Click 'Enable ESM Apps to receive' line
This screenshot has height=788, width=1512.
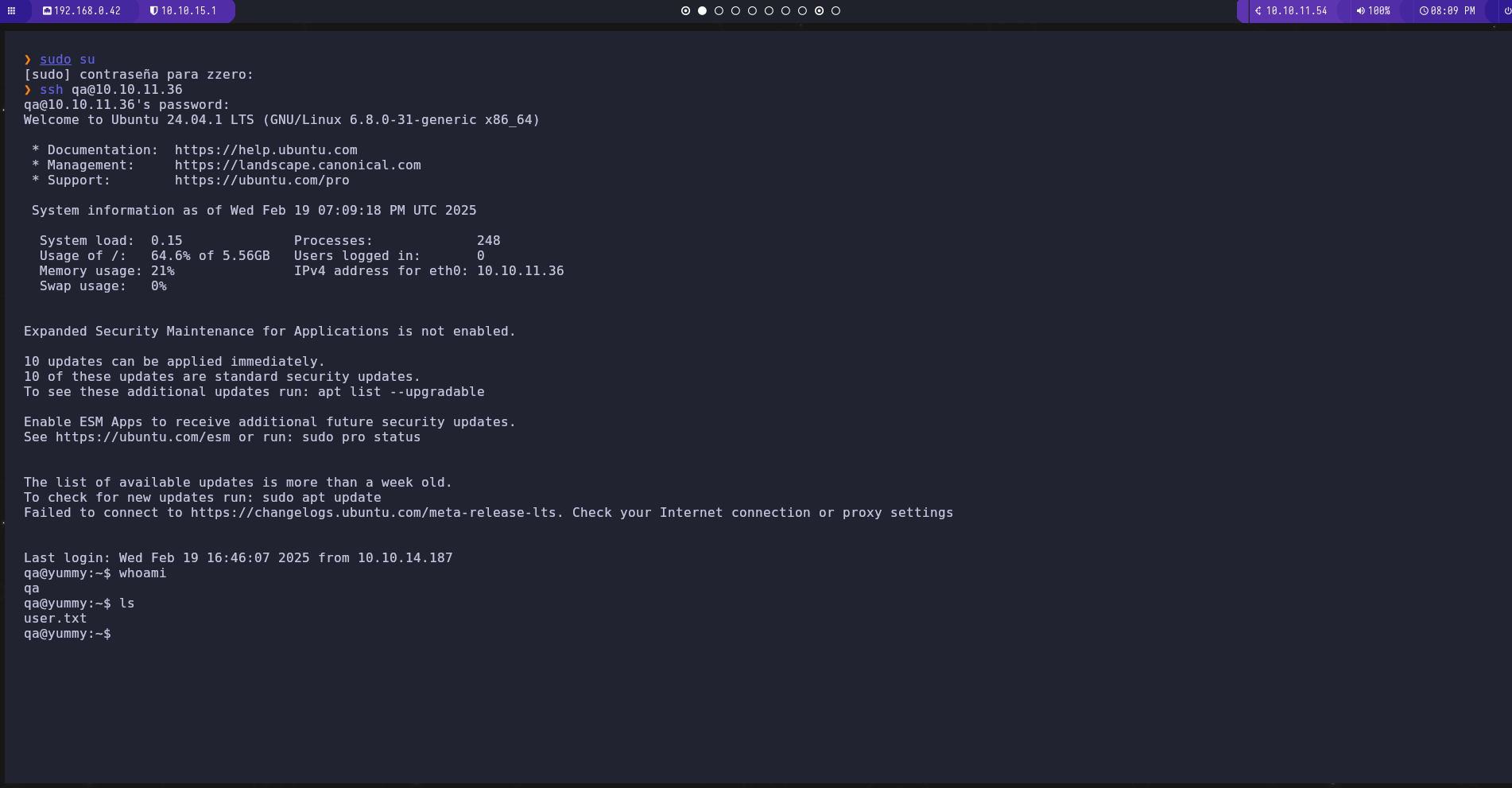269,422
